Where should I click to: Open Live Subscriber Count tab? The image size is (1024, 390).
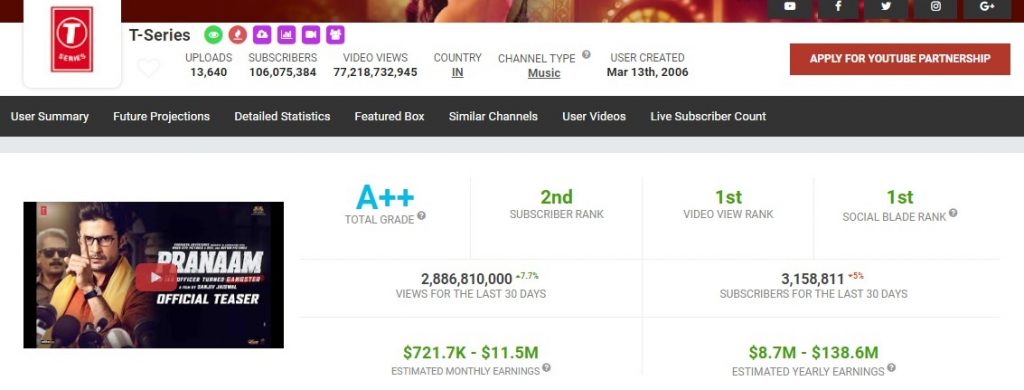pyautogui.click(x=708, y=116)
